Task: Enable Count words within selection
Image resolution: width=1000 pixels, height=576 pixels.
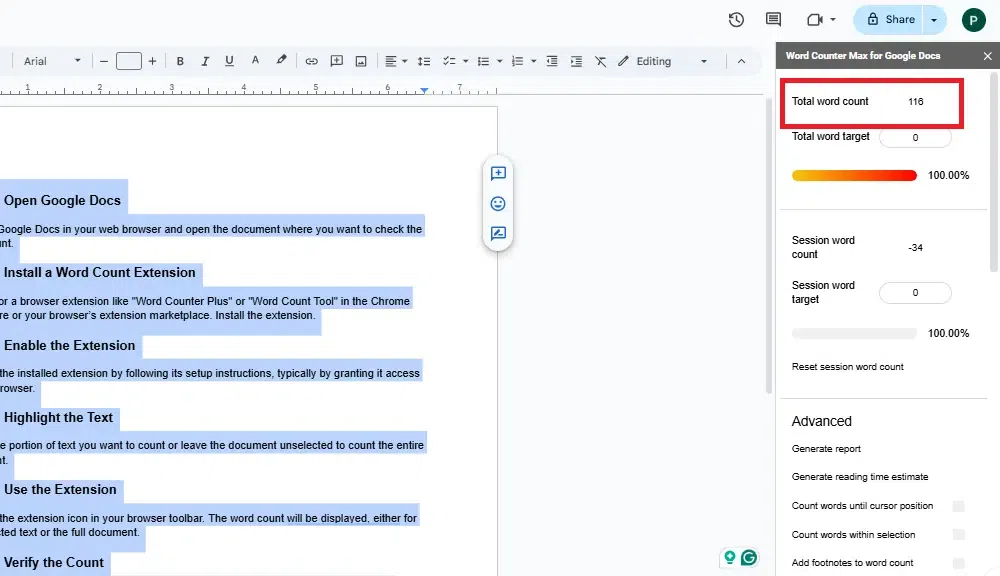Action: click(958, 535)
